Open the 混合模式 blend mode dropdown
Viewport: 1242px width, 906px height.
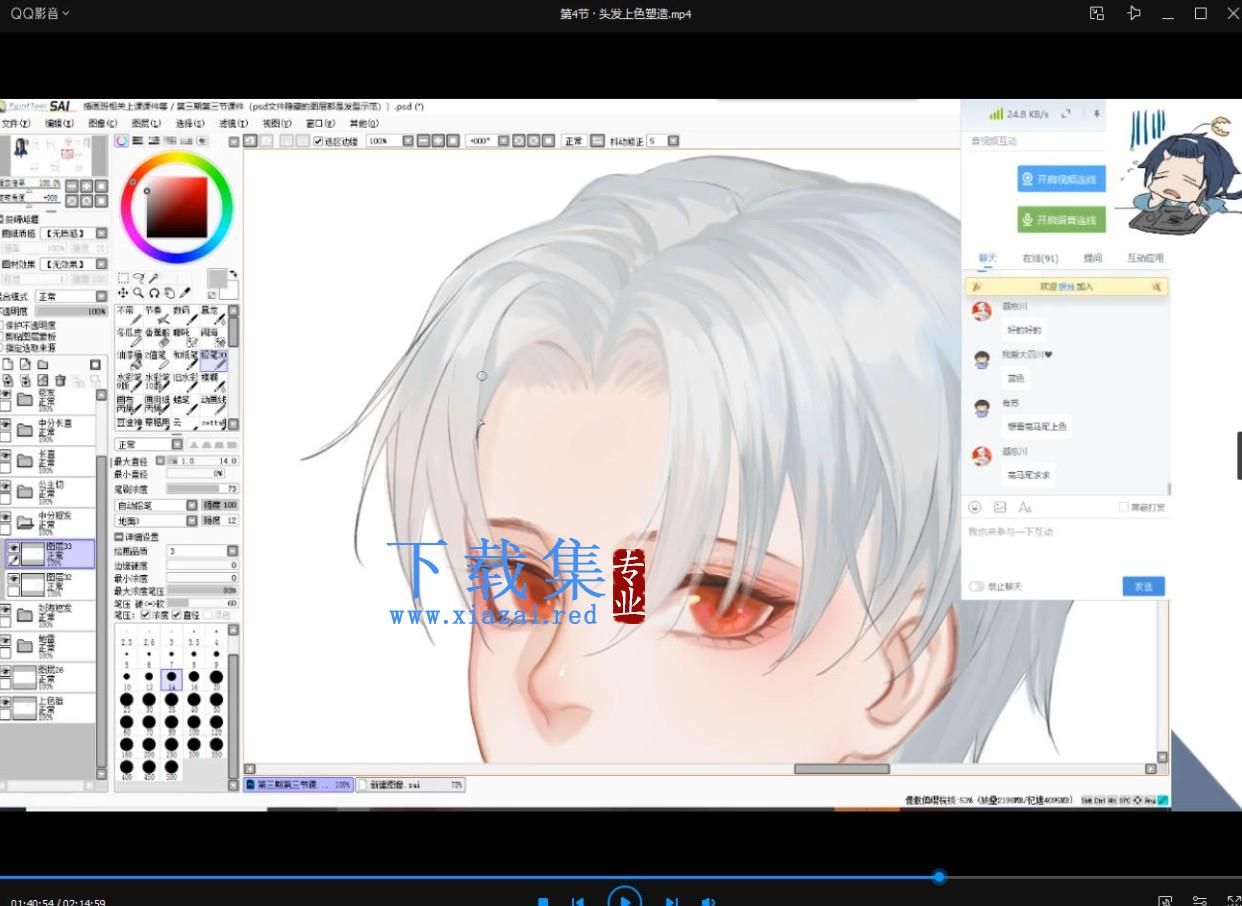(x=101, y=297)
